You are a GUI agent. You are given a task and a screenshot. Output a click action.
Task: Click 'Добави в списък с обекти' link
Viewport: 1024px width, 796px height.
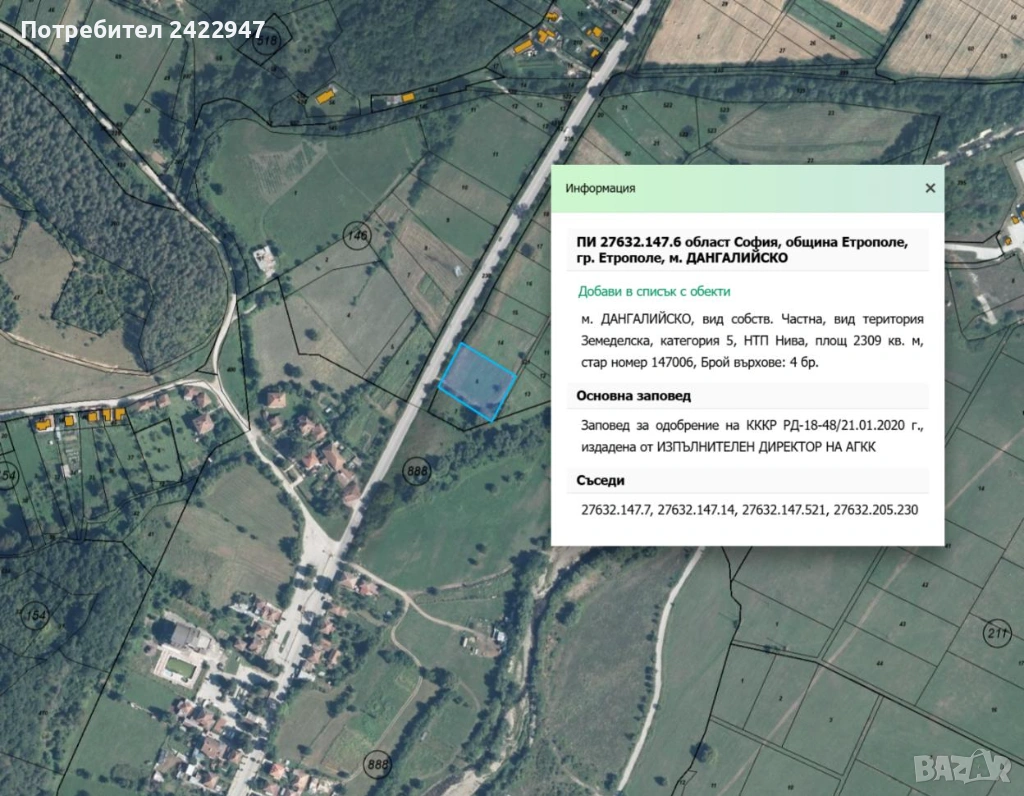(x=654, y=291)
